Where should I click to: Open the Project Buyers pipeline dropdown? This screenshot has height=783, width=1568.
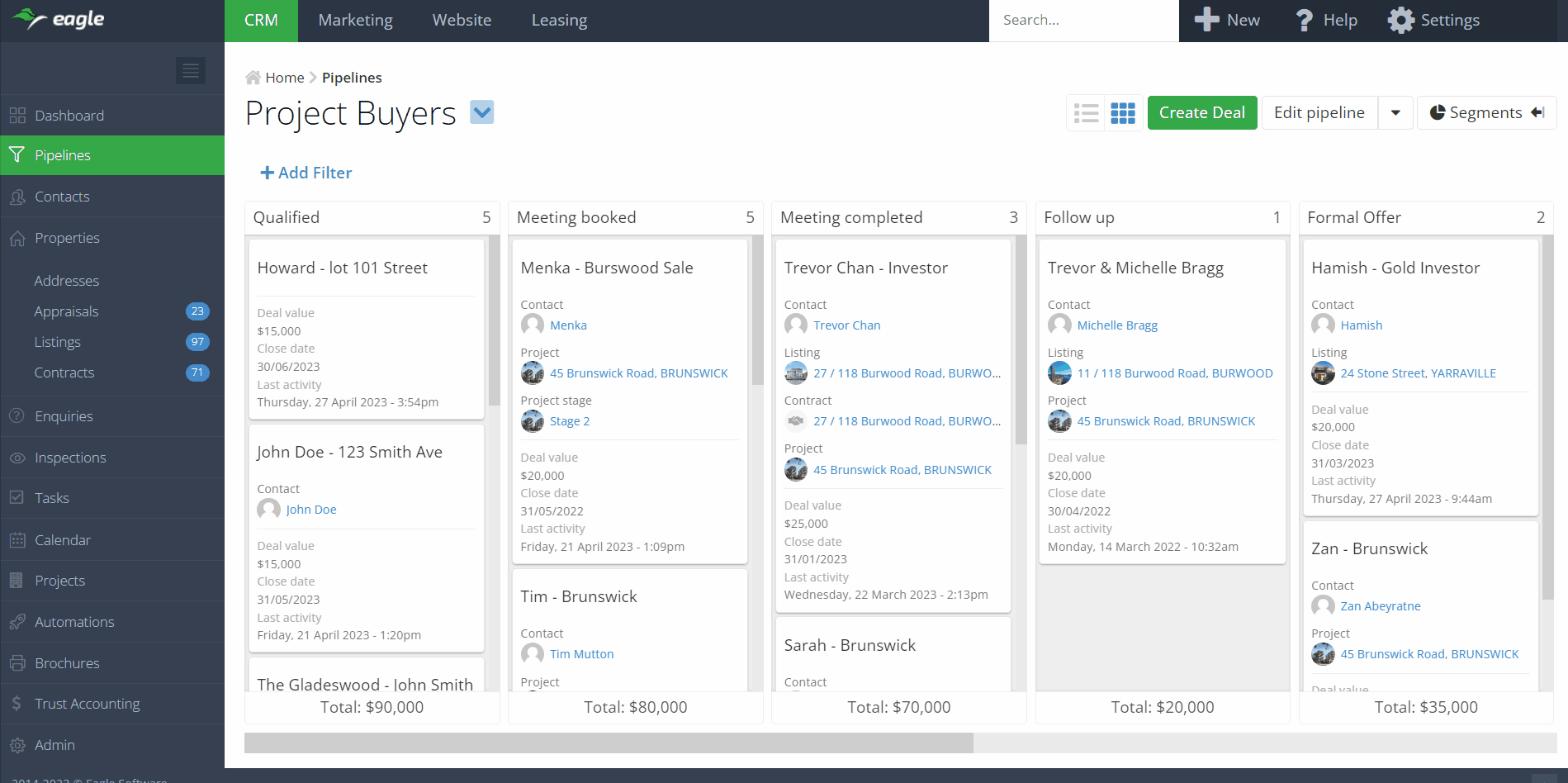pos(481,112)
